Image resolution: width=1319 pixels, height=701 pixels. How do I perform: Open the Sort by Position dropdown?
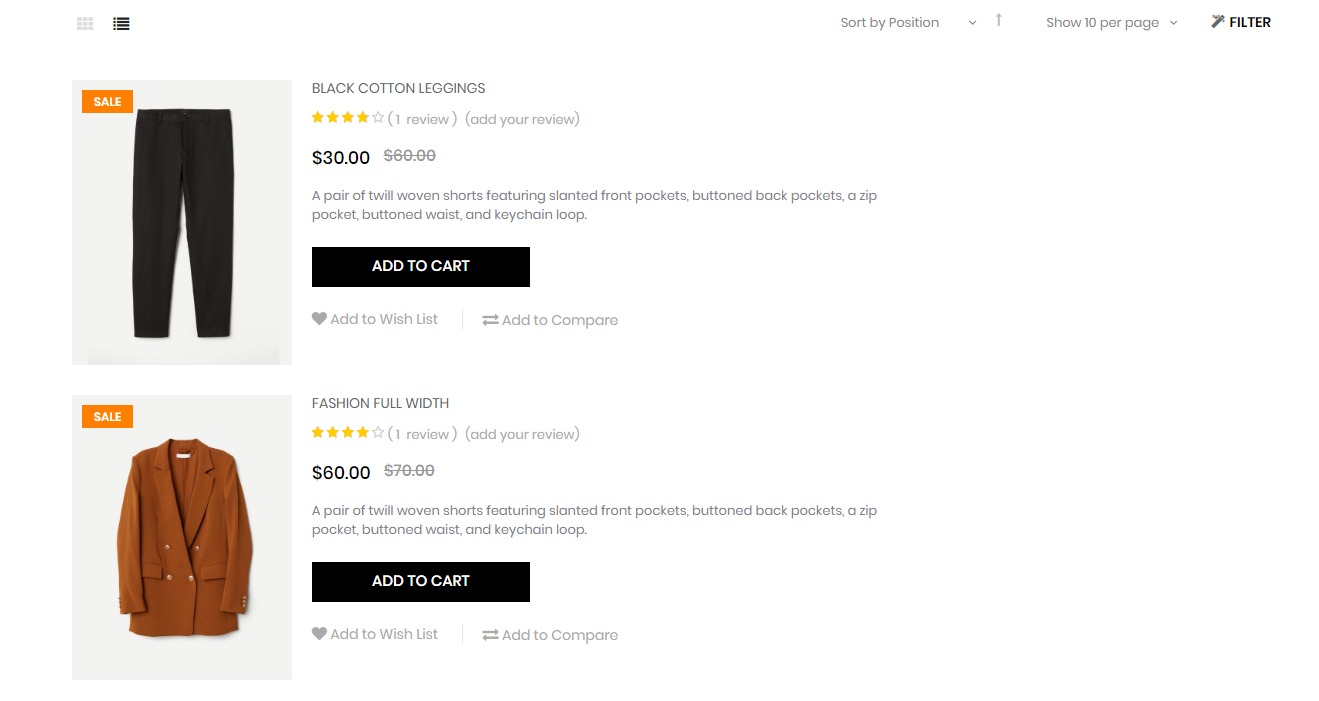907,23
